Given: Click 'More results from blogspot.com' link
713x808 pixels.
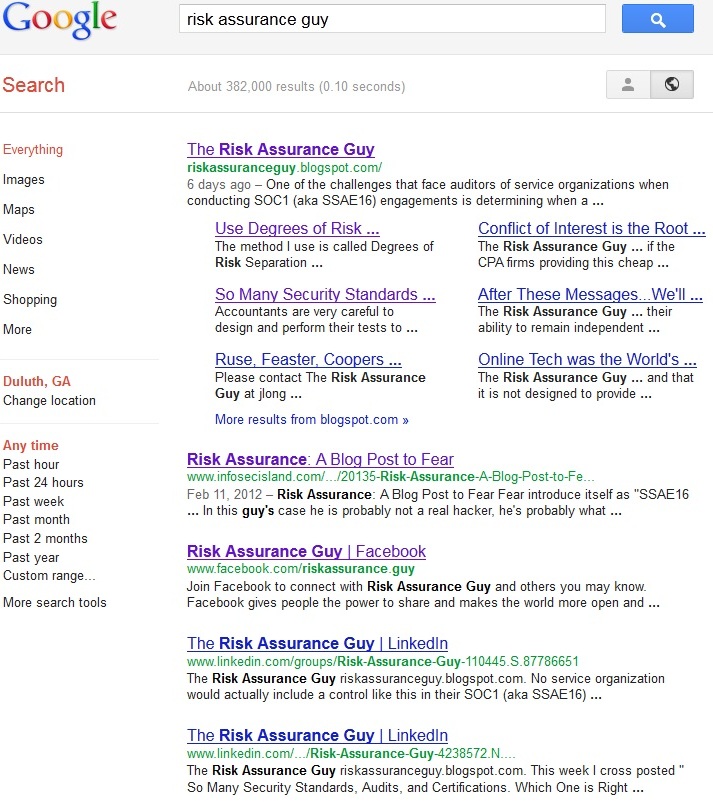Looking at the screenshot, I should (x=312, y=419).
